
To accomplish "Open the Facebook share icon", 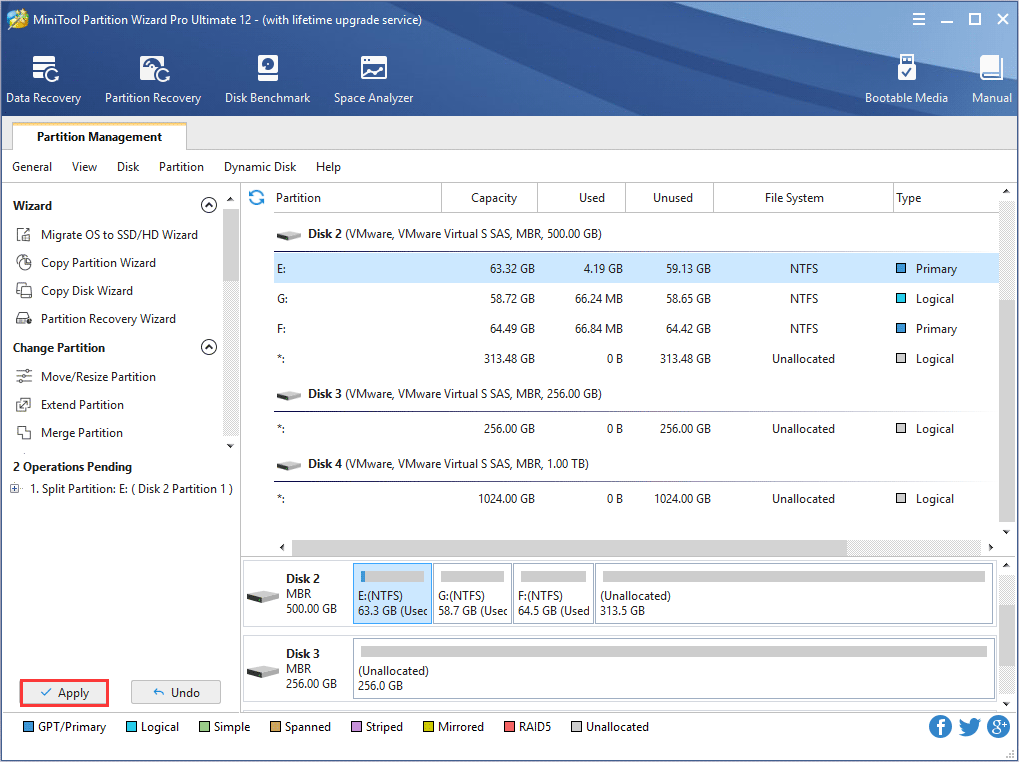I will 940,726.
